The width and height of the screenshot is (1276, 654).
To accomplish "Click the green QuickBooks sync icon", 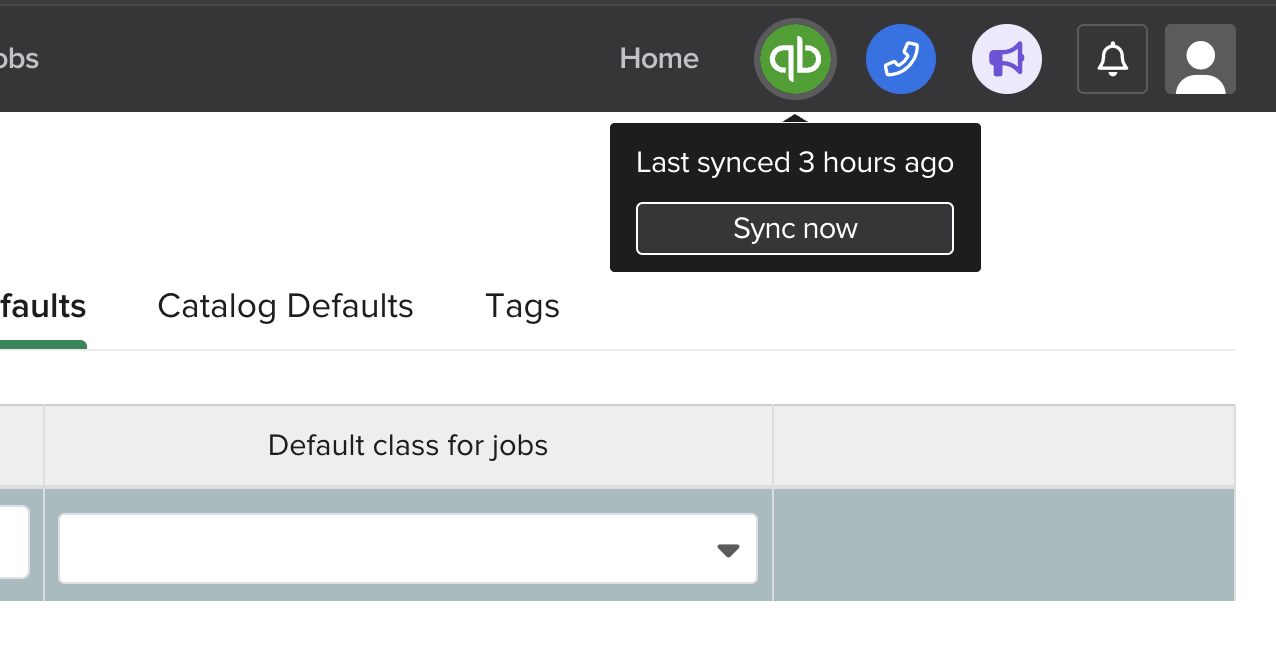I will pos(795,60).
